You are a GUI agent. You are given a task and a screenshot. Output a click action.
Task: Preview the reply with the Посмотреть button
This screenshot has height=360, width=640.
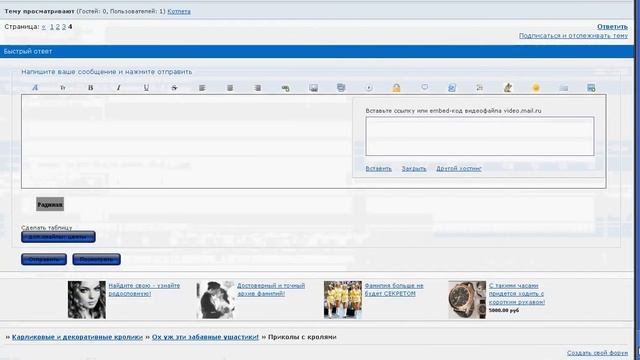(x=96, y=259)
